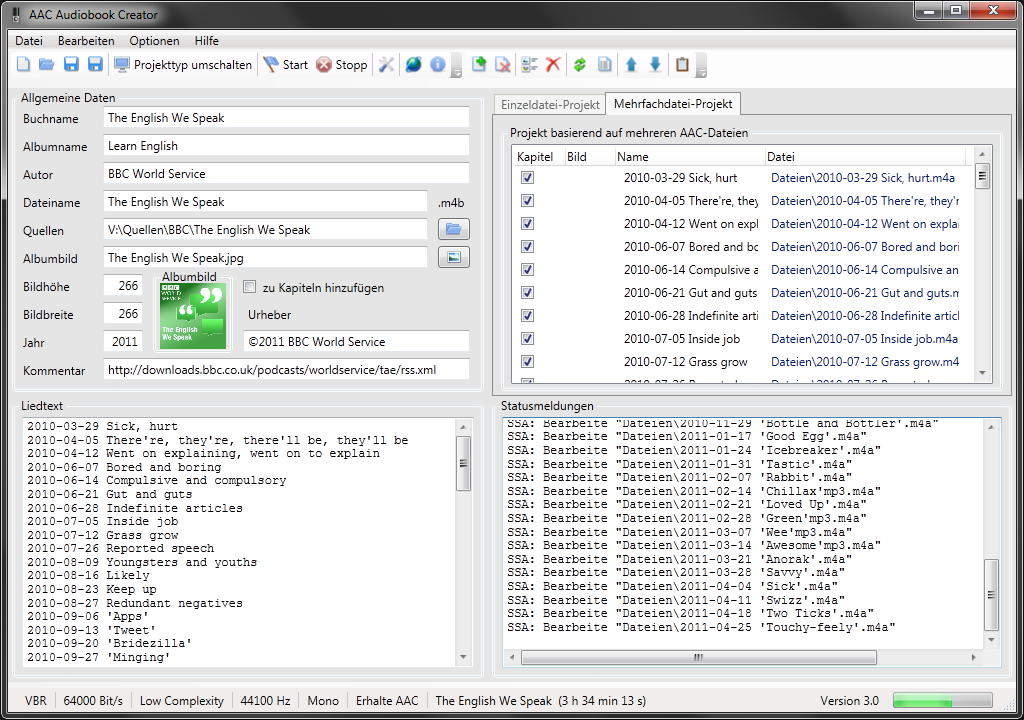The image size is (1024, 720).
Task: Click the Kommentar field with the rss.xml URL
Action: click(286, 370)
